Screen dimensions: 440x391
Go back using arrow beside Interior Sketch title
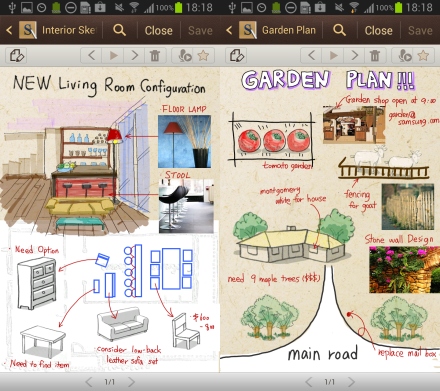(x=9, y=30)
